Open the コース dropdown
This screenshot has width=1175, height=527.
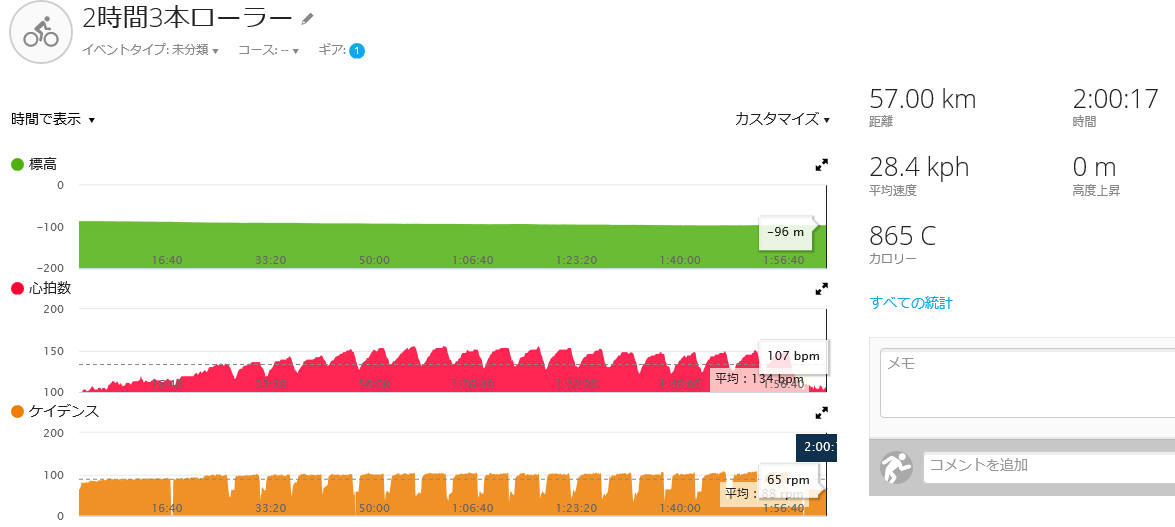(x=268, y=50)
